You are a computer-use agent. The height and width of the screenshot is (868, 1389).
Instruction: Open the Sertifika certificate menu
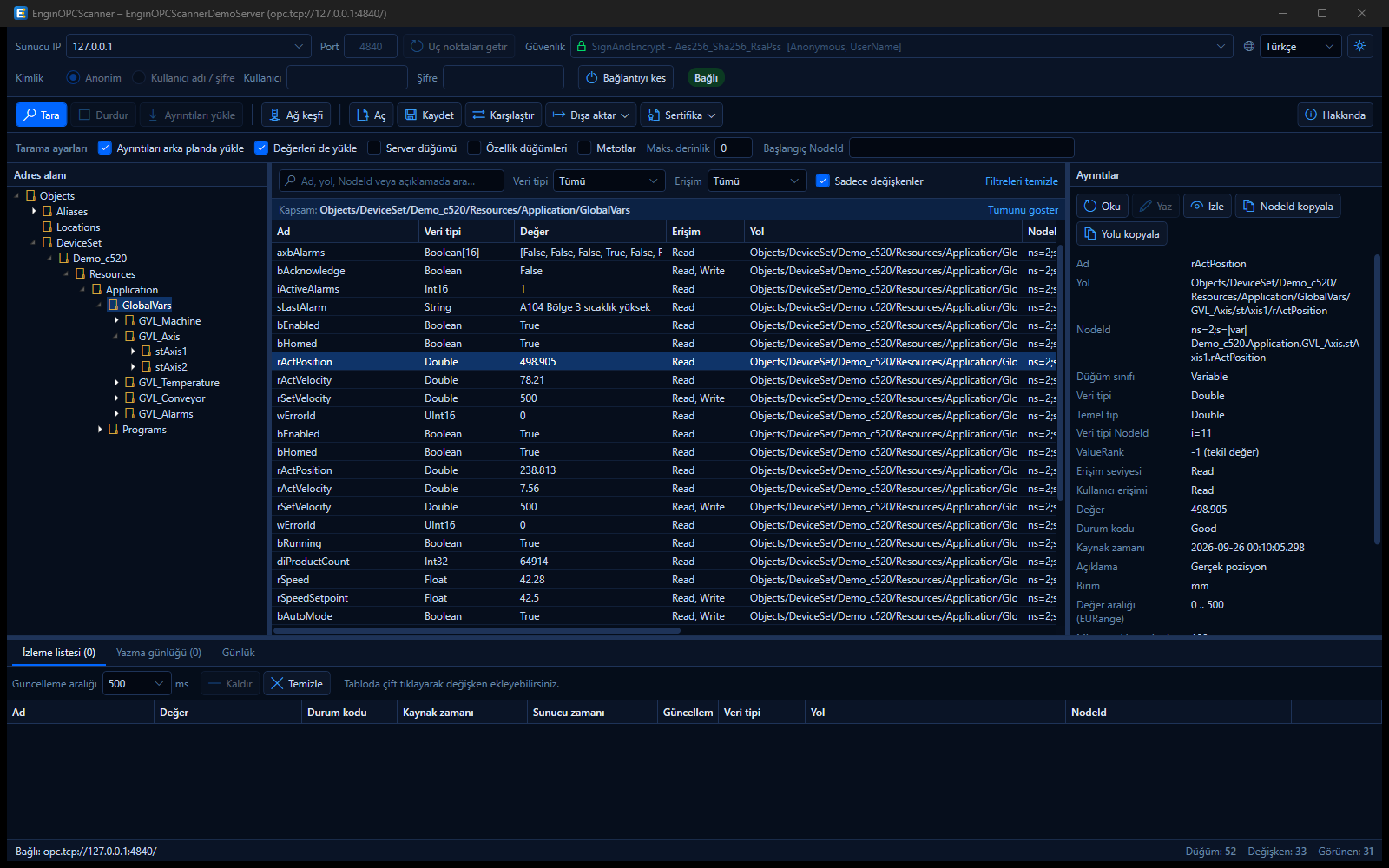(x=681, y=115)
